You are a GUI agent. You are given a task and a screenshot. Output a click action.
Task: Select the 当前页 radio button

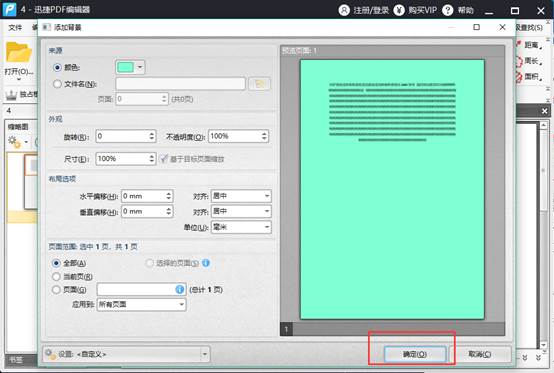tap(56, 276)
